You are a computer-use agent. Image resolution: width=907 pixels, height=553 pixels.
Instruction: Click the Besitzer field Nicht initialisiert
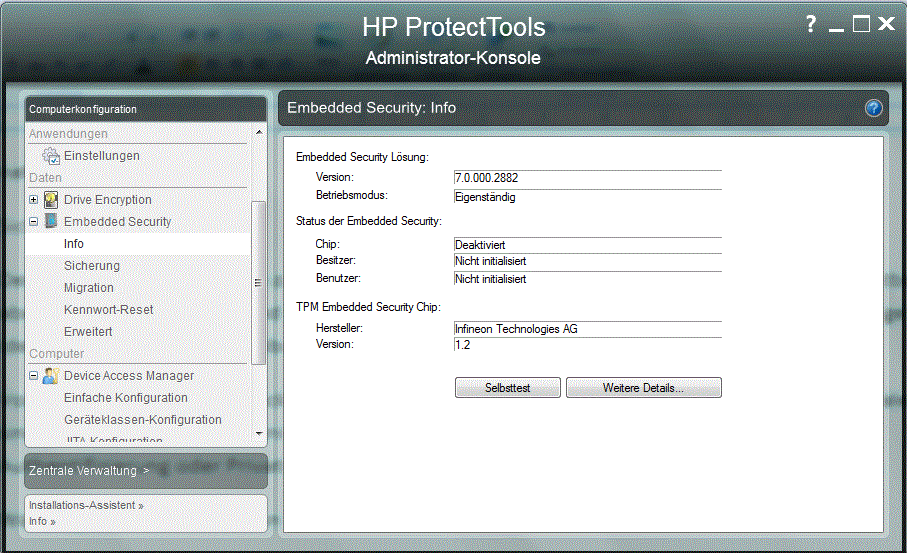pyautogui.click(x=588, y=261)
